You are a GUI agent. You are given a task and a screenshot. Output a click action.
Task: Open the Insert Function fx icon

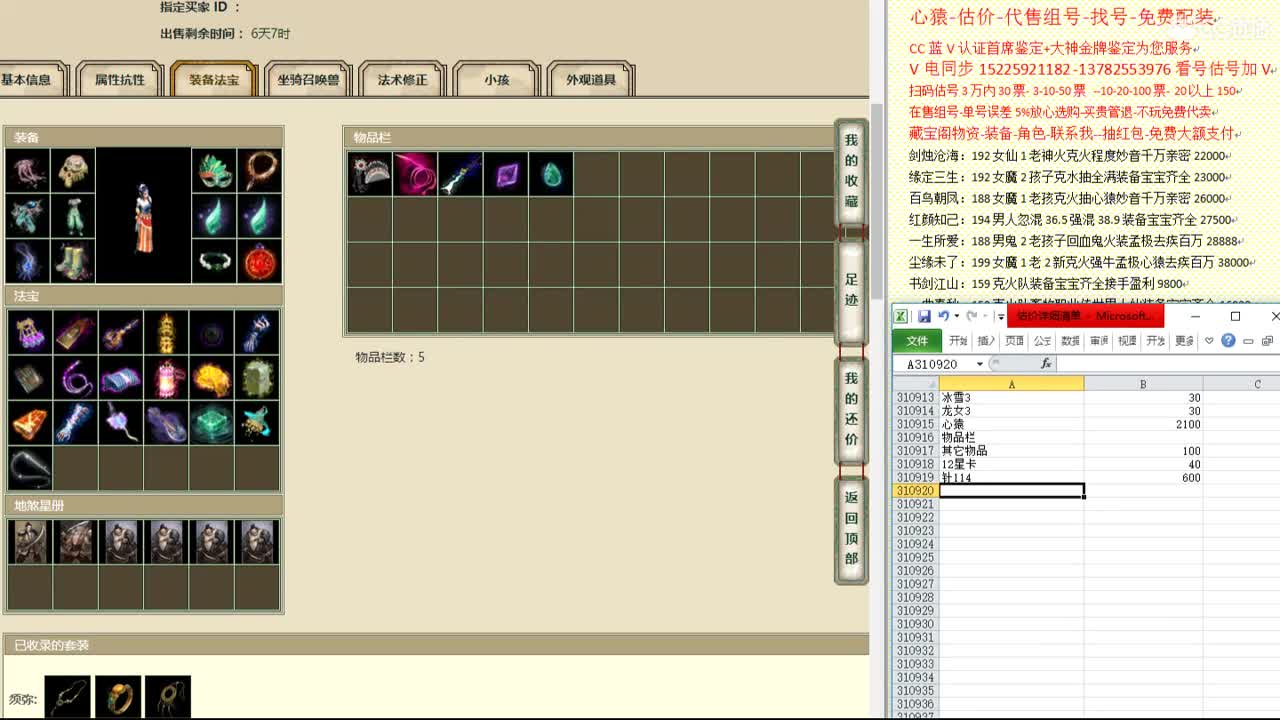1046,363
